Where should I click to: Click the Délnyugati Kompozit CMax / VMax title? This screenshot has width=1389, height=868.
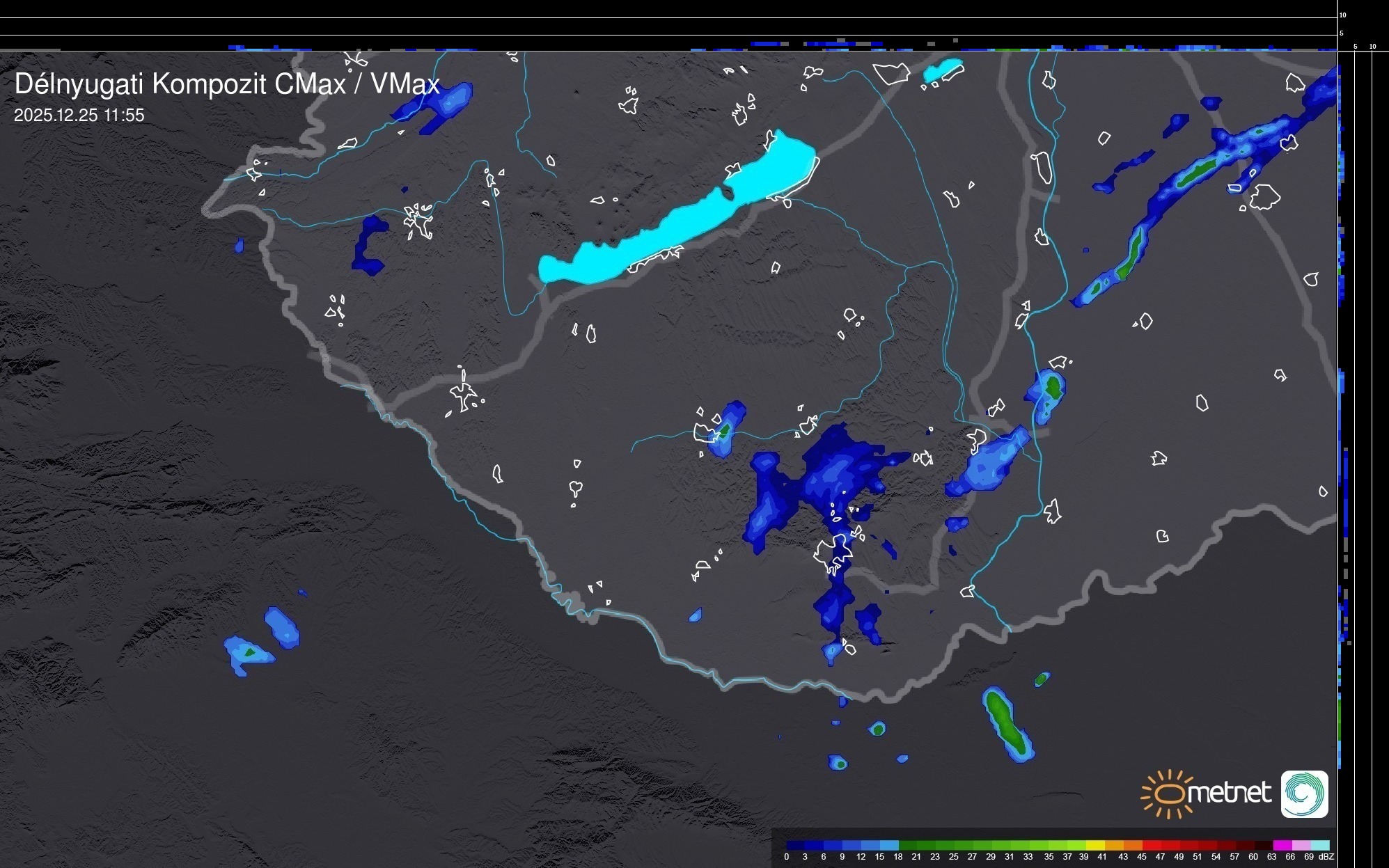point(227,84)
